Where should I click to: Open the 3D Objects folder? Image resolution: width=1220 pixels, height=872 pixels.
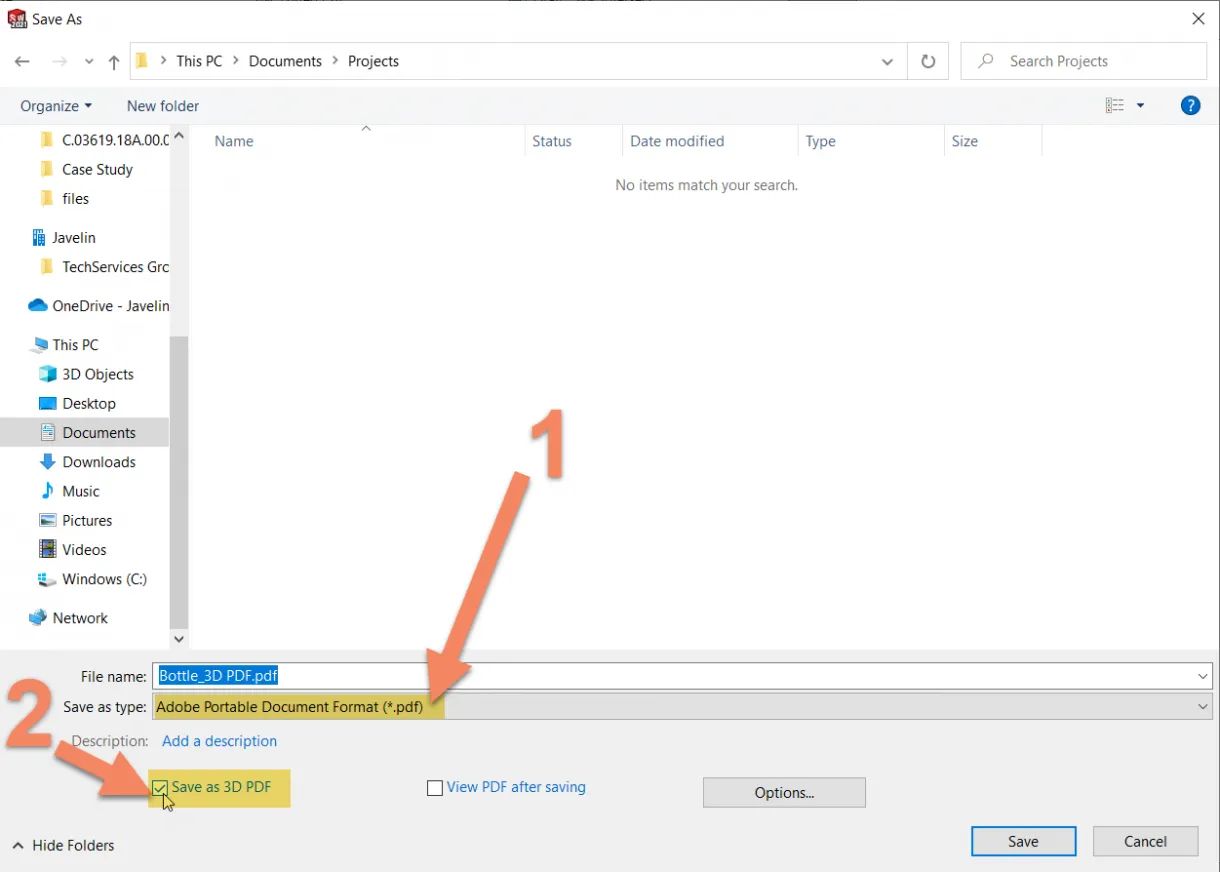96,374
